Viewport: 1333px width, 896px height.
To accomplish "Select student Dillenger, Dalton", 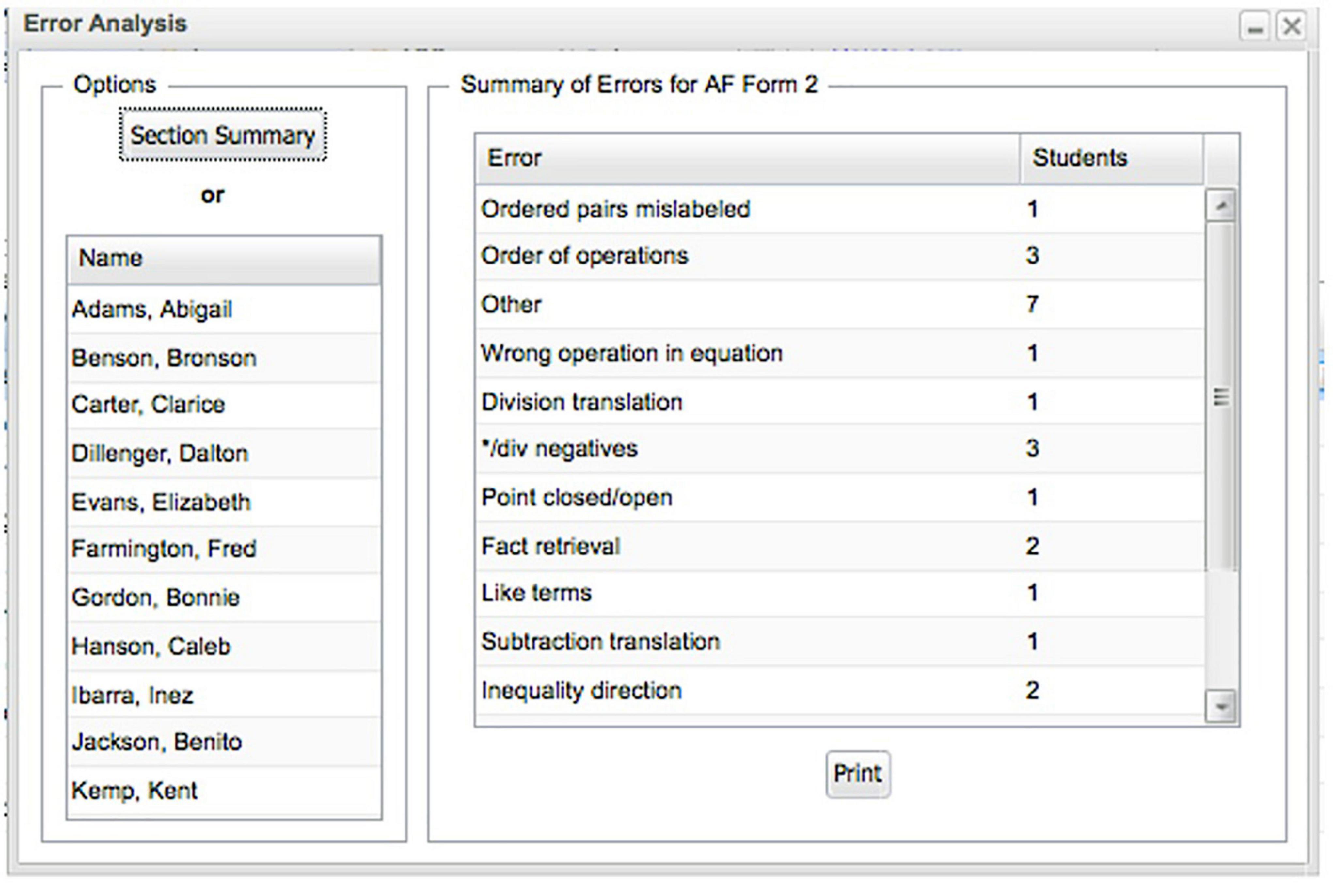I will pos(224,453).
